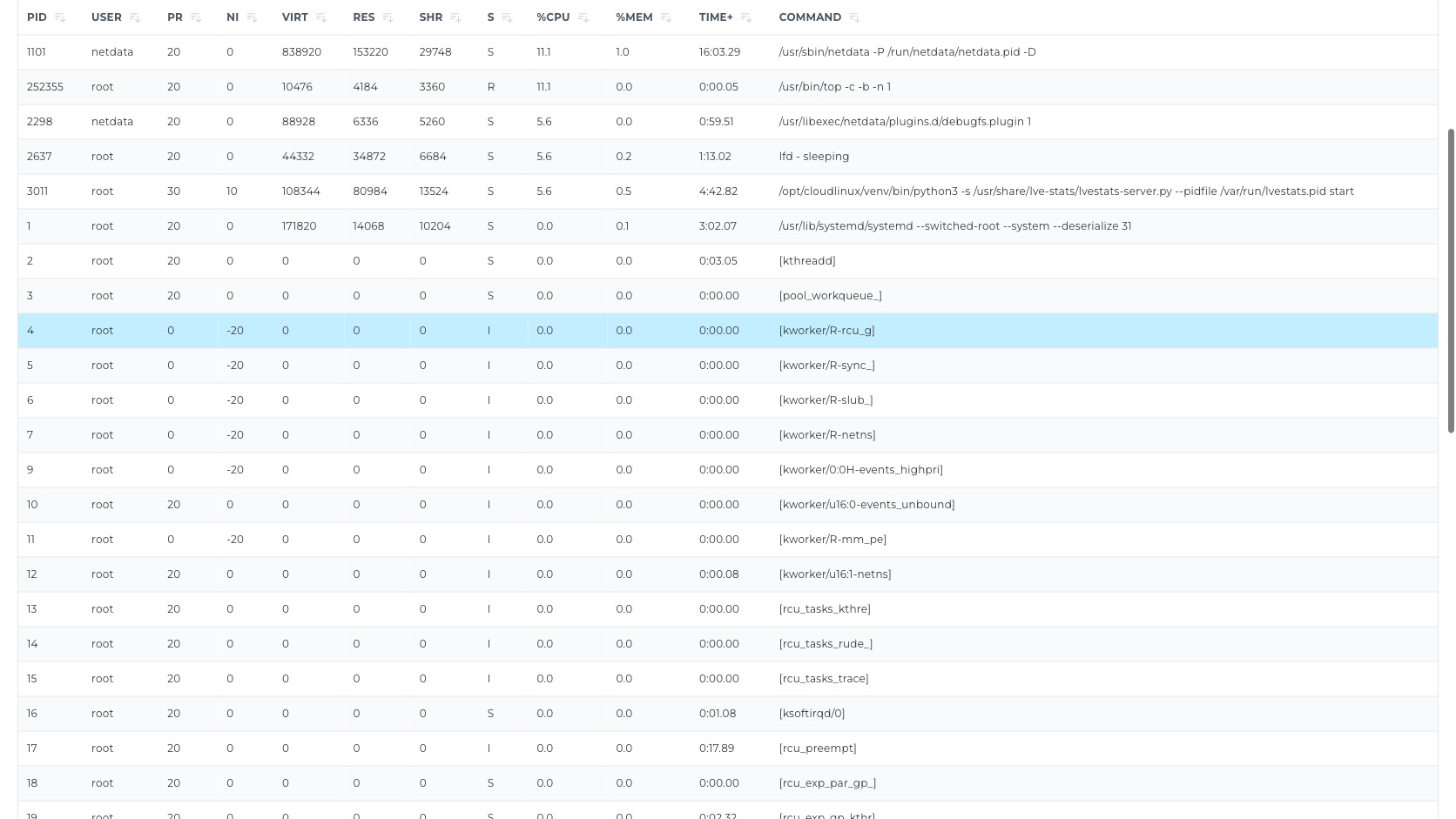Sort by %CPU using its sort icon
The image size is (1456, 819).
(x=583, y=17)
